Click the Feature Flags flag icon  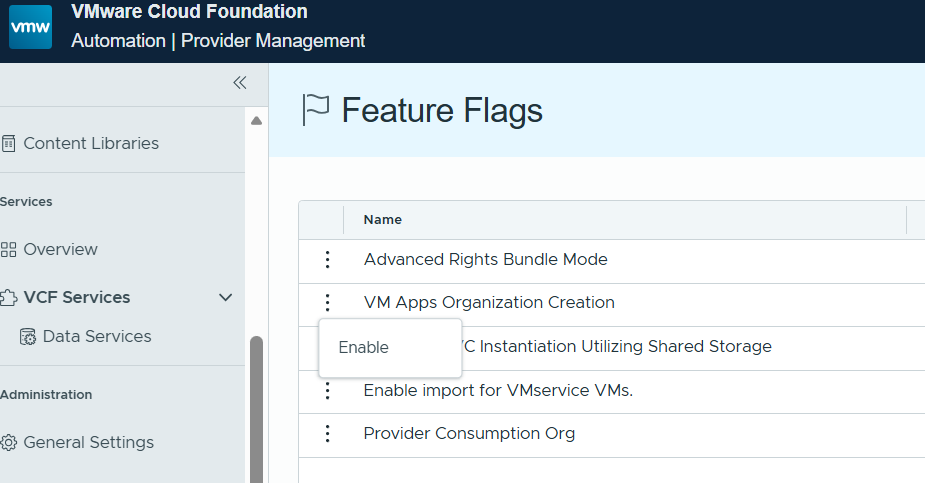[316, 110]
